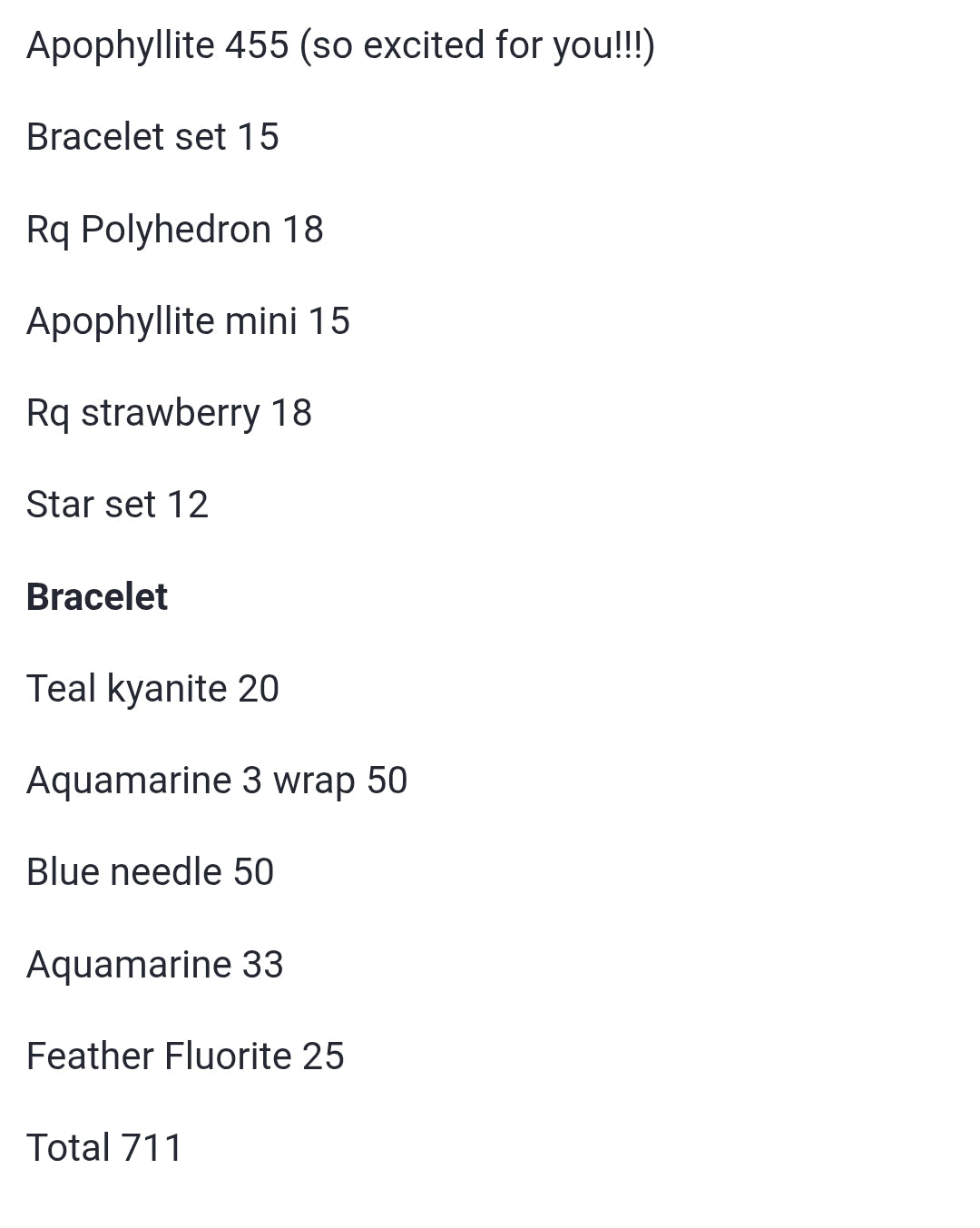980x1228 pixels.
Task: Click the word strawberry
Action: pyautogui.click(x=171, y=414)
